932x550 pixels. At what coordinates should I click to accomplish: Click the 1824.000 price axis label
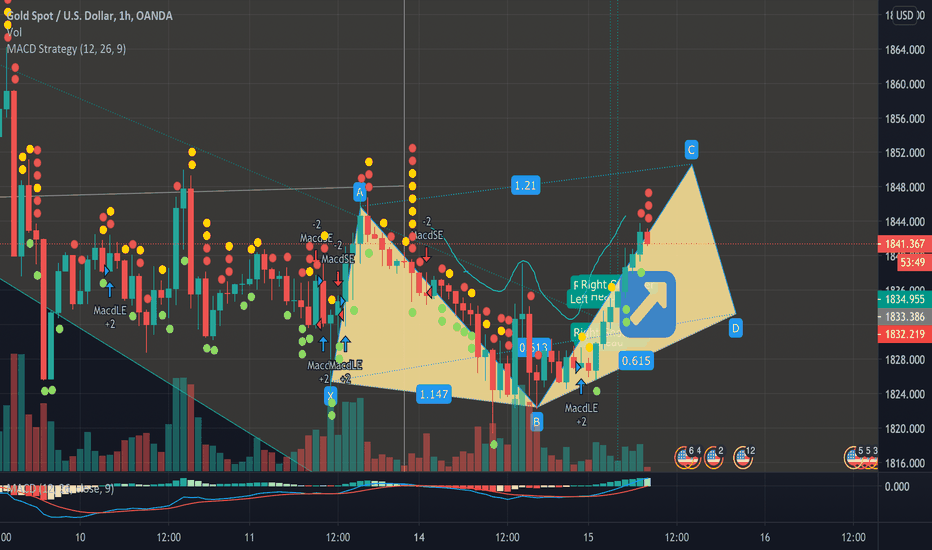coord(905,394)
